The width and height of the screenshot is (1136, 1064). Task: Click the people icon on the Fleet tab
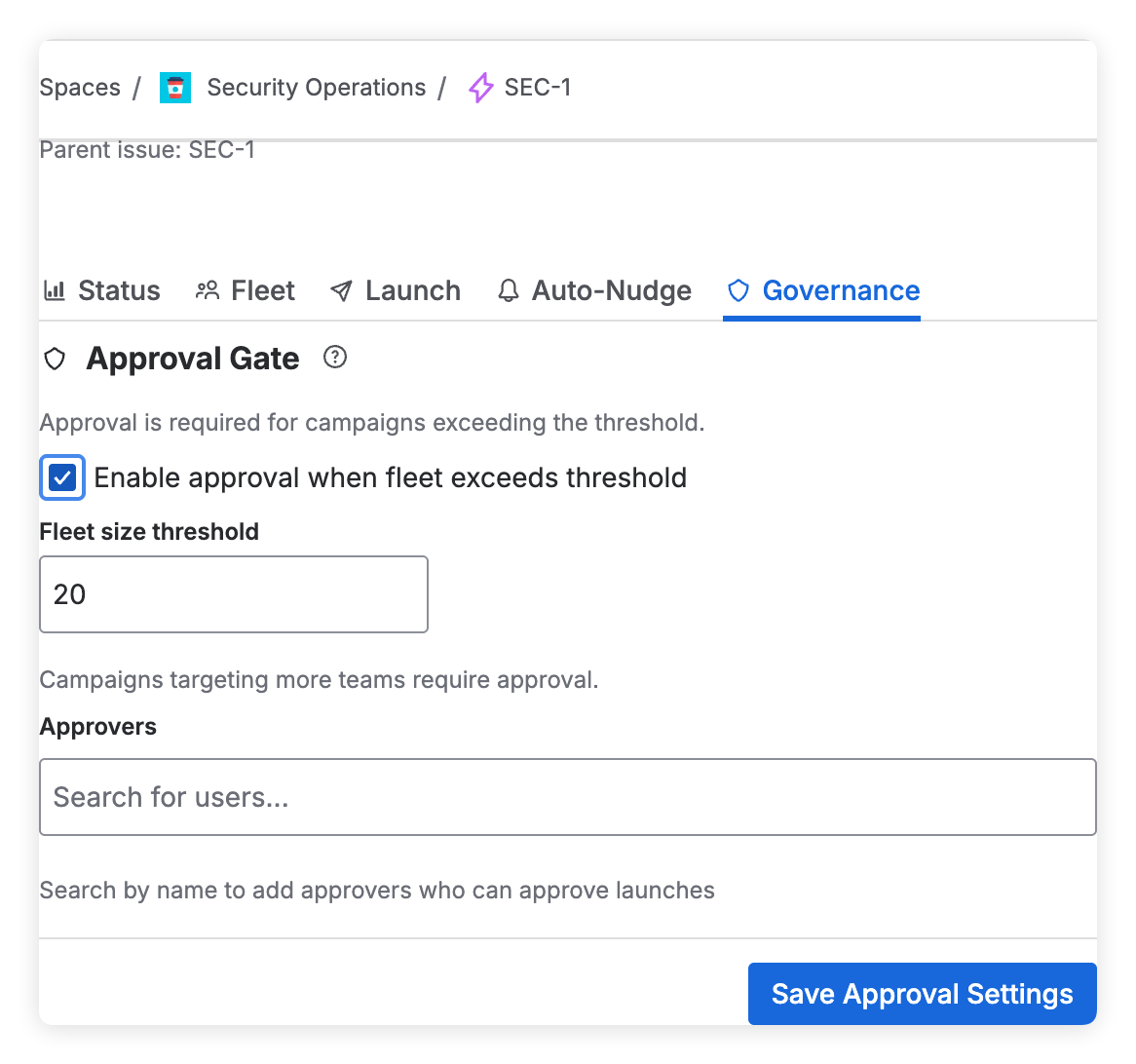(207, 289)
